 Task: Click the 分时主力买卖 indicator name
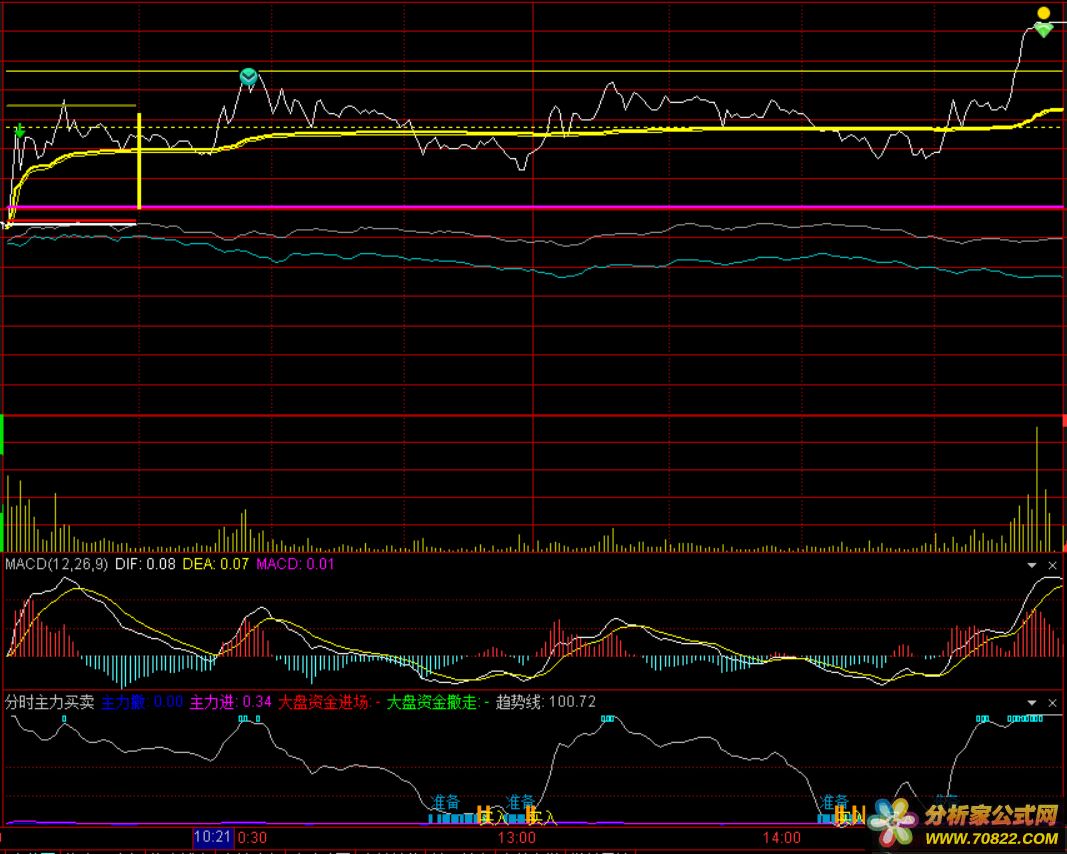point(50,702)
